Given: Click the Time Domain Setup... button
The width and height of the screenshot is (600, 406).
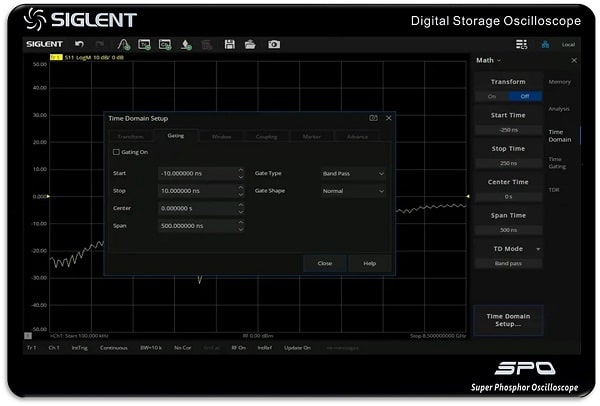Looking at the screenshot, I should [508, 320].
